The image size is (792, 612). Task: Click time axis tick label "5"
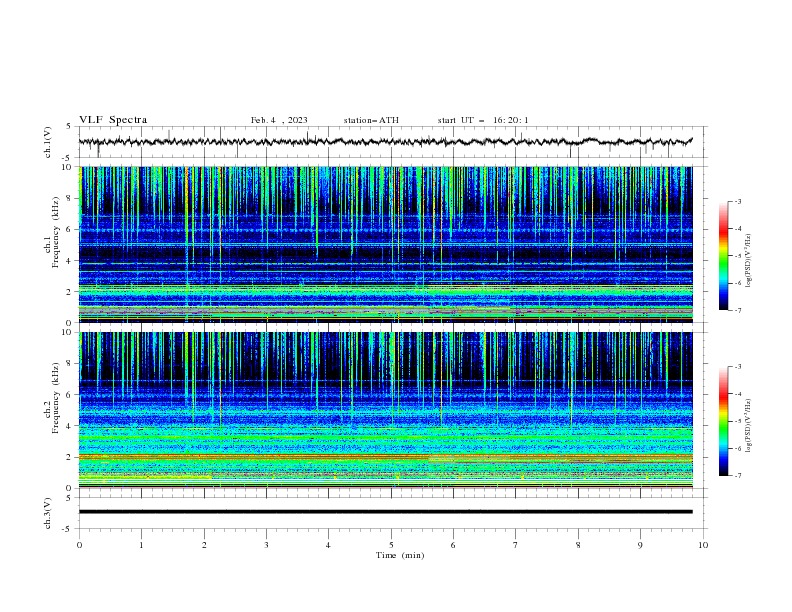[391, 545]
